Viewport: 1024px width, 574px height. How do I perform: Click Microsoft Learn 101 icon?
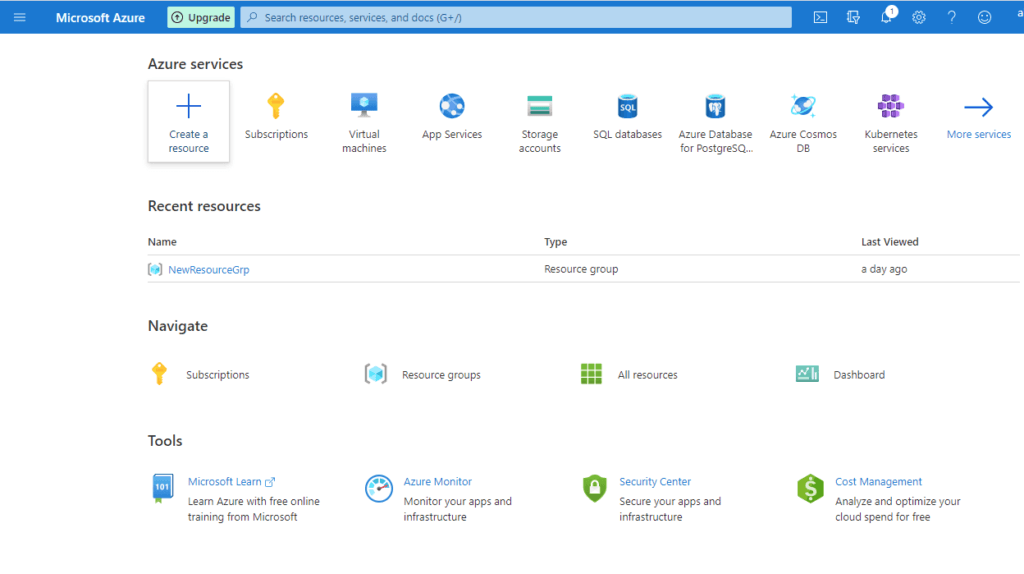click(x=162, y=488)
